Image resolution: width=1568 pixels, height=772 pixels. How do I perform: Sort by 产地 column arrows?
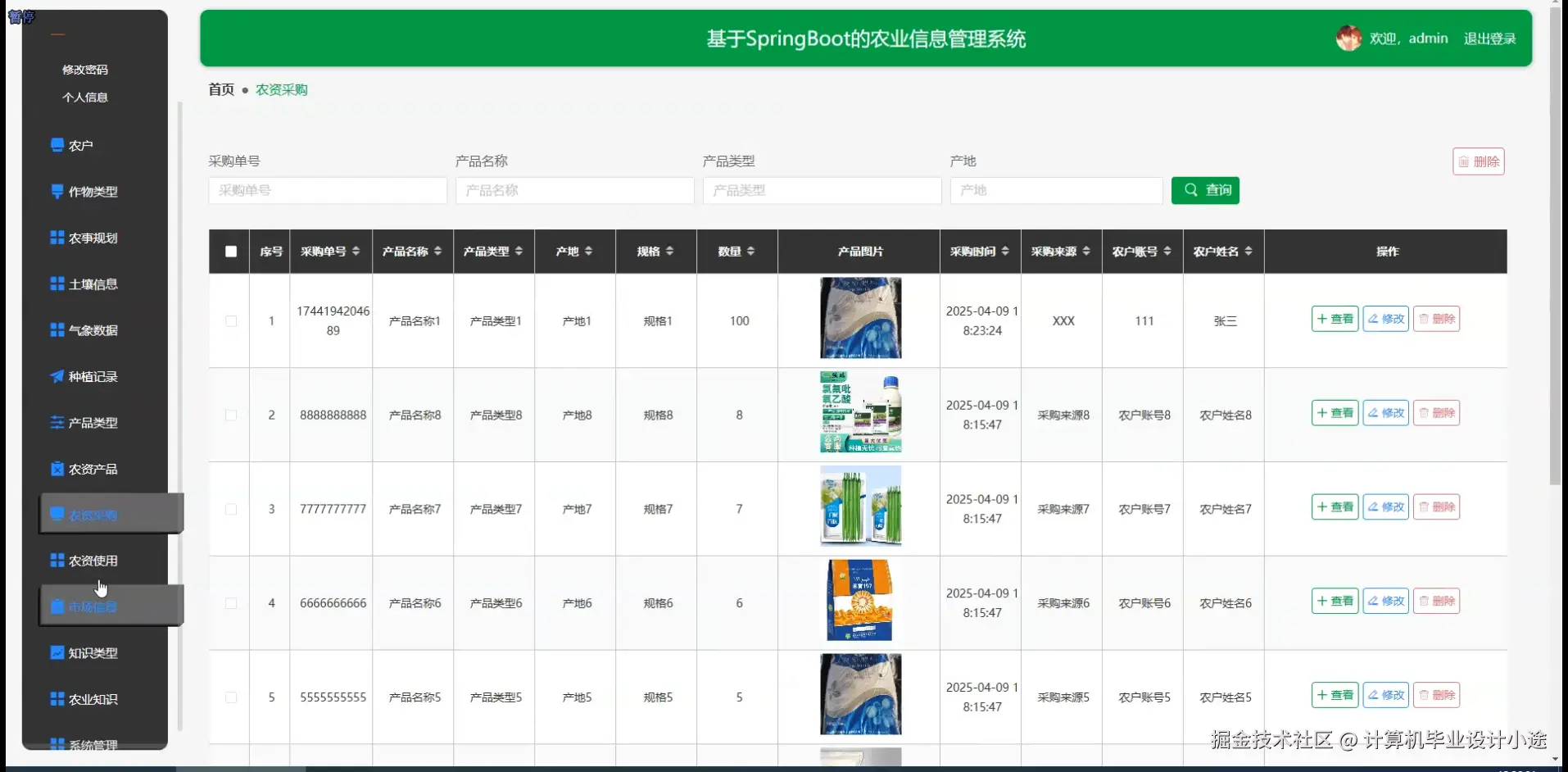[588, 251]
